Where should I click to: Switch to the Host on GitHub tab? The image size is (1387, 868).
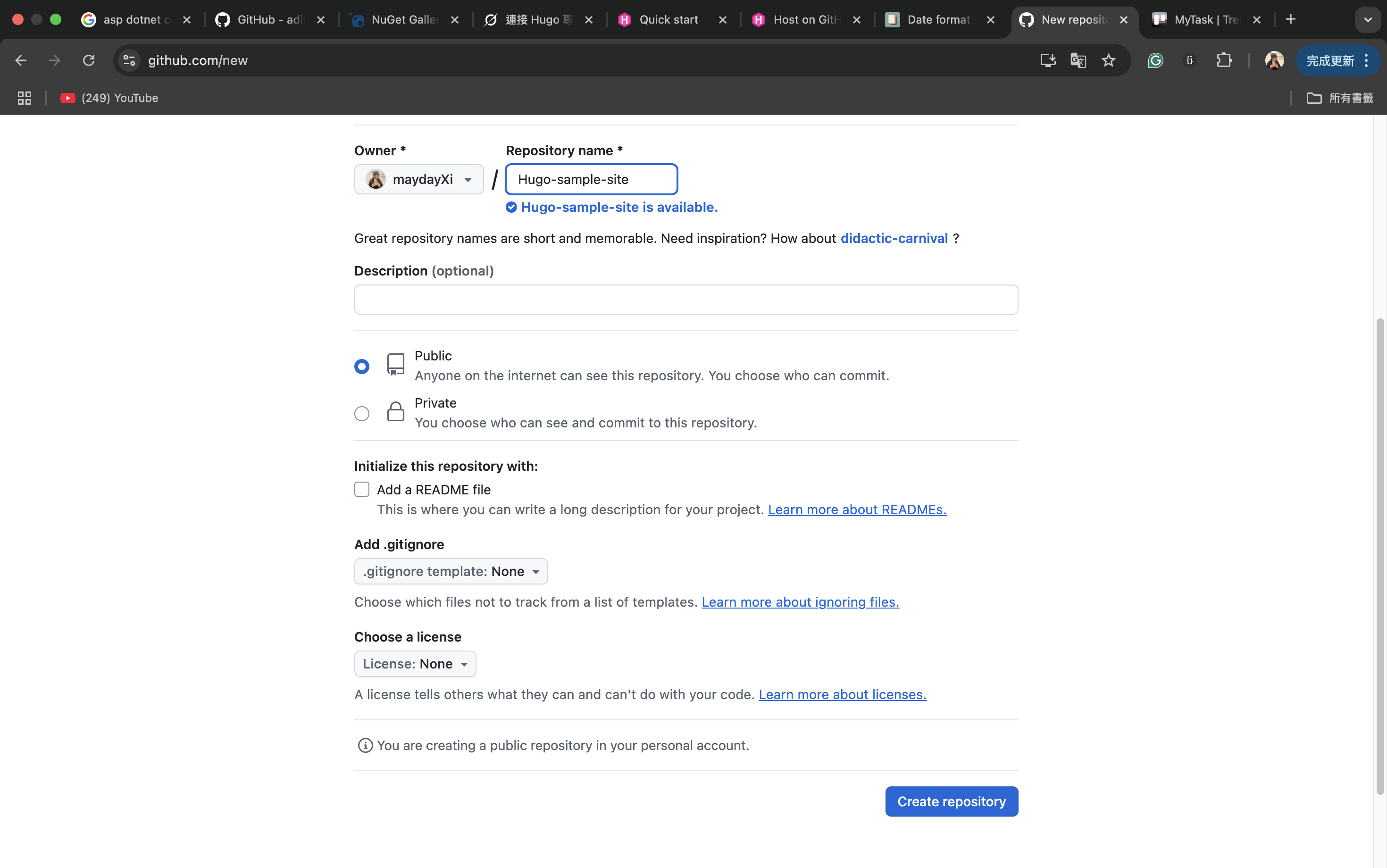806,19
